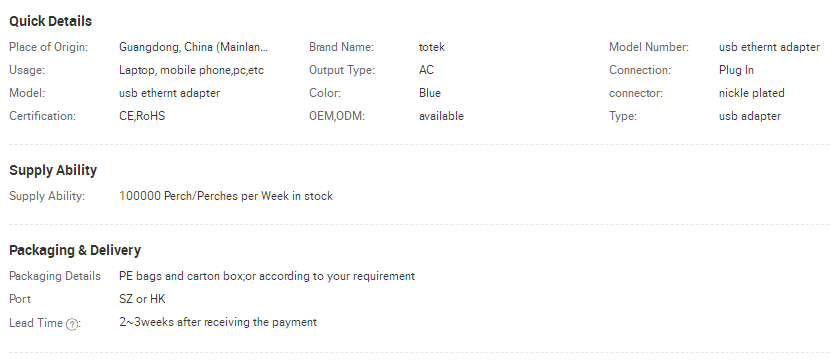
Task: Click the Output Type value 'AC'
Action: pos(426,70)
